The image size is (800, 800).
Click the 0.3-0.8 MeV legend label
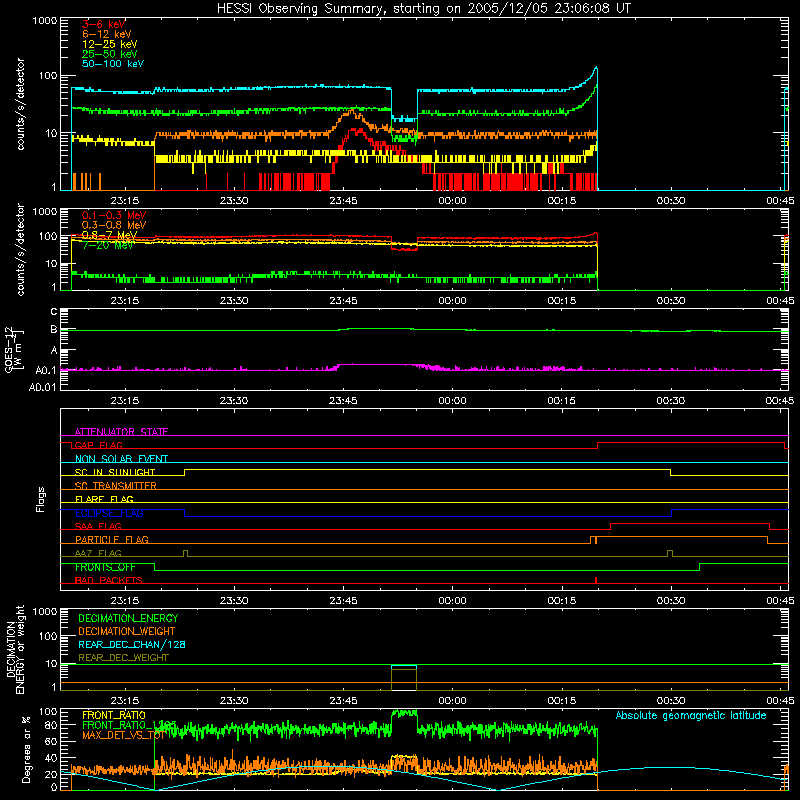click(114, 225)
